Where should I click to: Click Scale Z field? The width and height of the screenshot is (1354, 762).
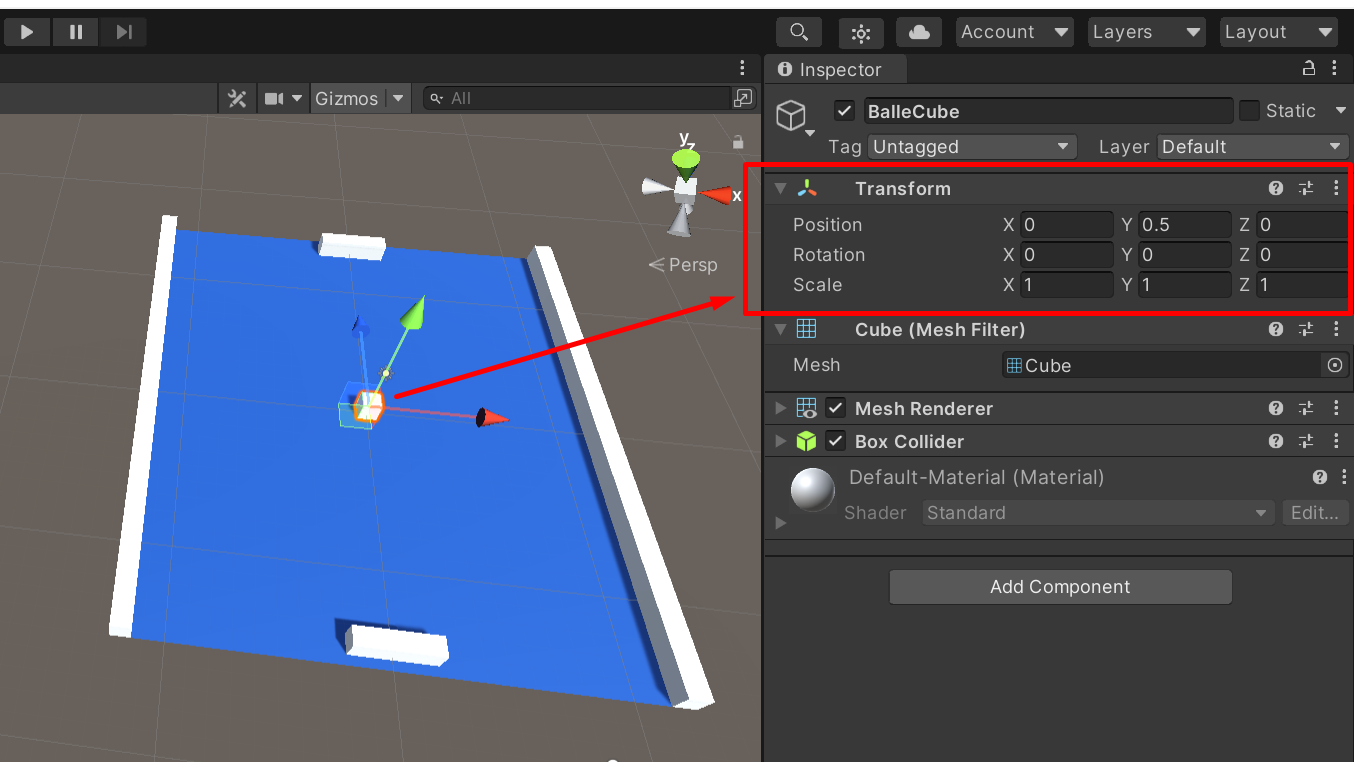[x=1303, y=285]
